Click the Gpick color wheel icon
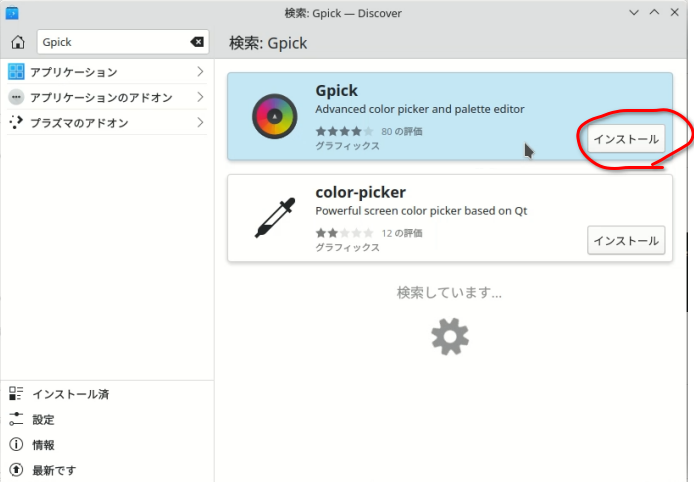The height and width of the screenshot is (482, 694). [274, 116]
